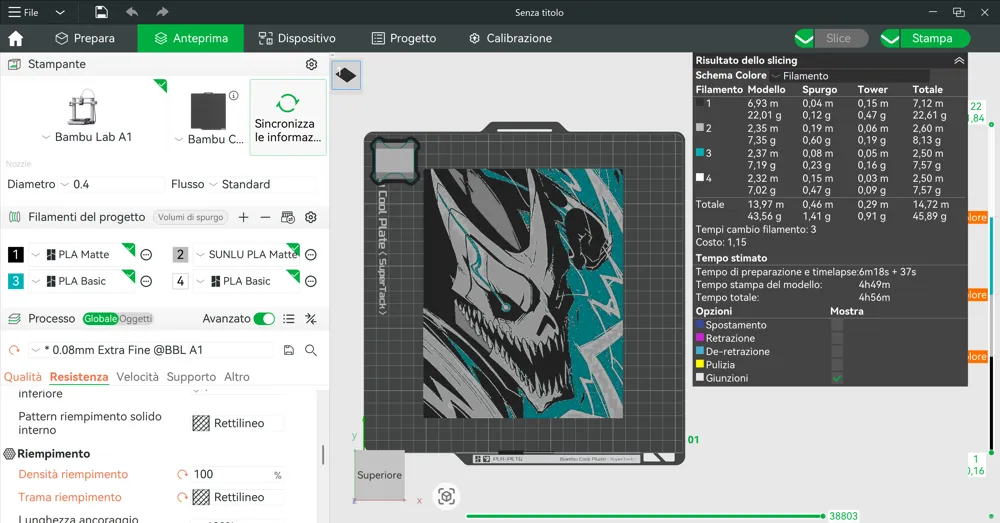
Task: Click filament 1 black color swatch
Action: point(16,254)
